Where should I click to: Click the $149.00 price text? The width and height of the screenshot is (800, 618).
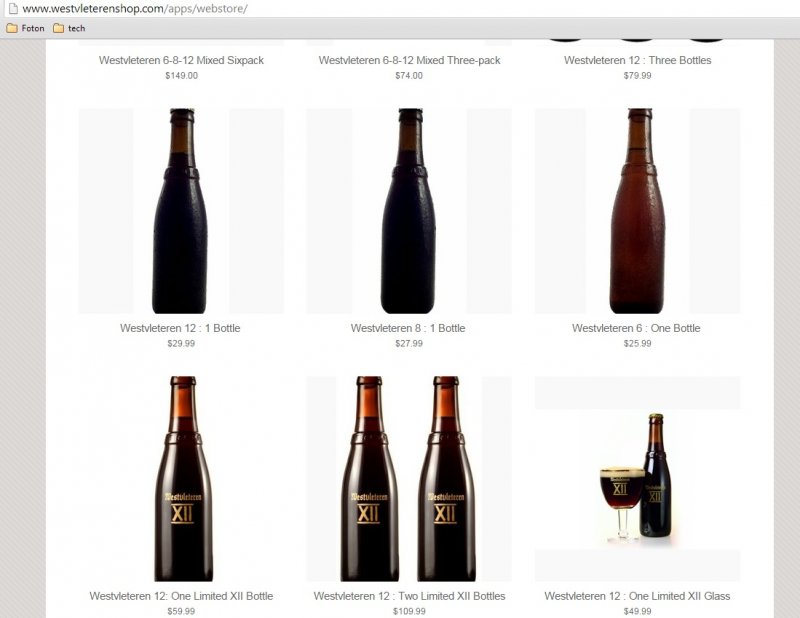181,76
